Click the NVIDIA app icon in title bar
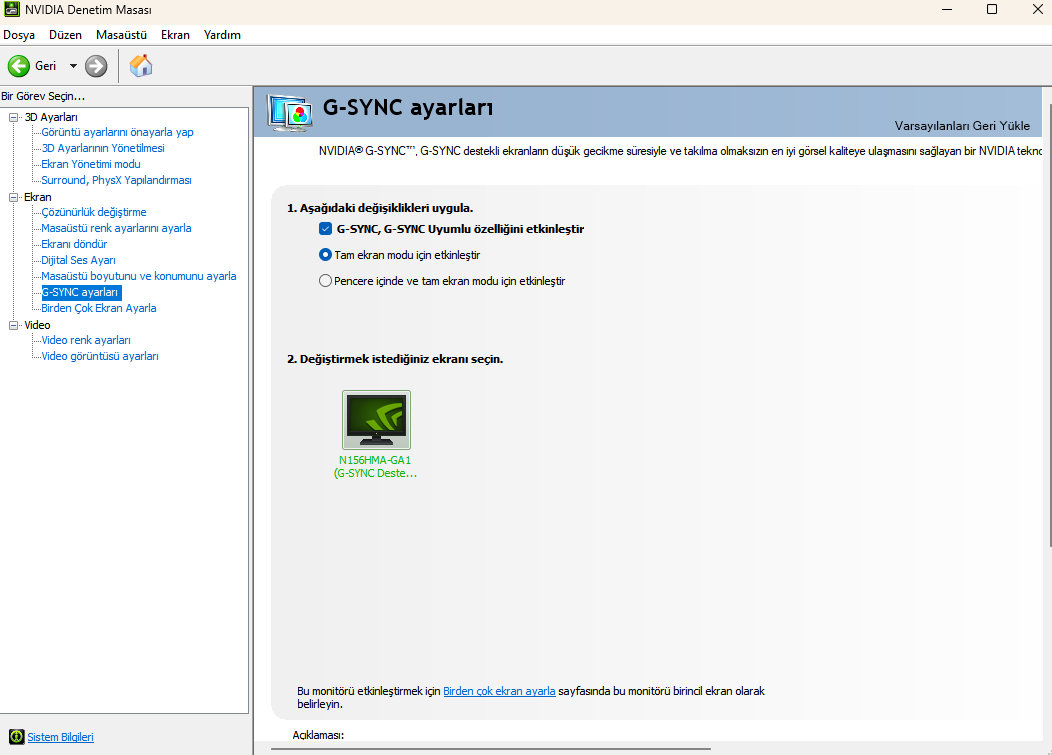Image resolution: width=1052 pixels, height=755 pixels. coord(11,9)
